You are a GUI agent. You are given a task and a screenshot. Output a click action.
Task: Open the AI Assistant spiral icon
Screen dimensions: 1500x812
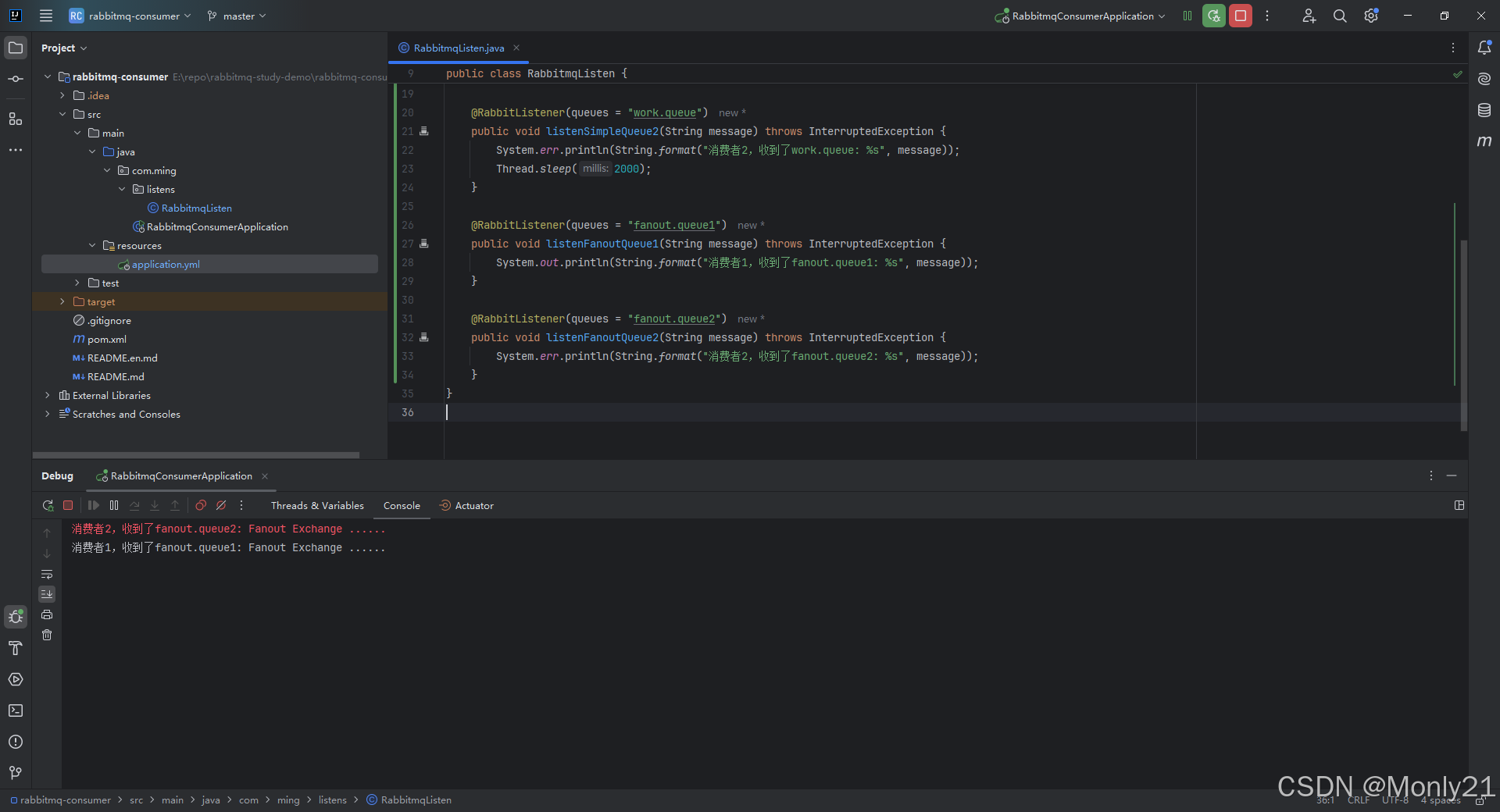coord(1484,79)
